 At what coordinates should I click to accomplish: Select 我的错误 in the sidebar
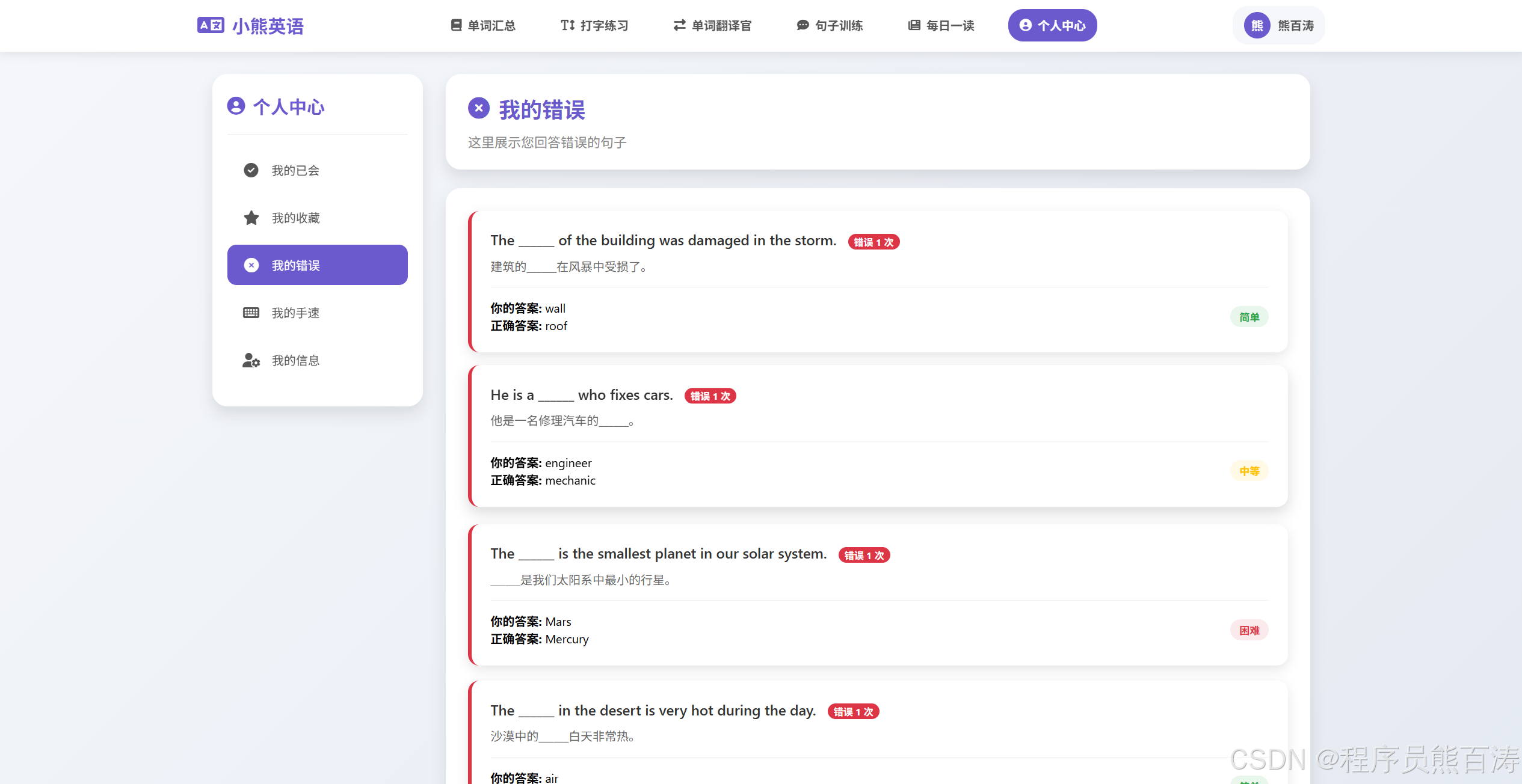318,265
